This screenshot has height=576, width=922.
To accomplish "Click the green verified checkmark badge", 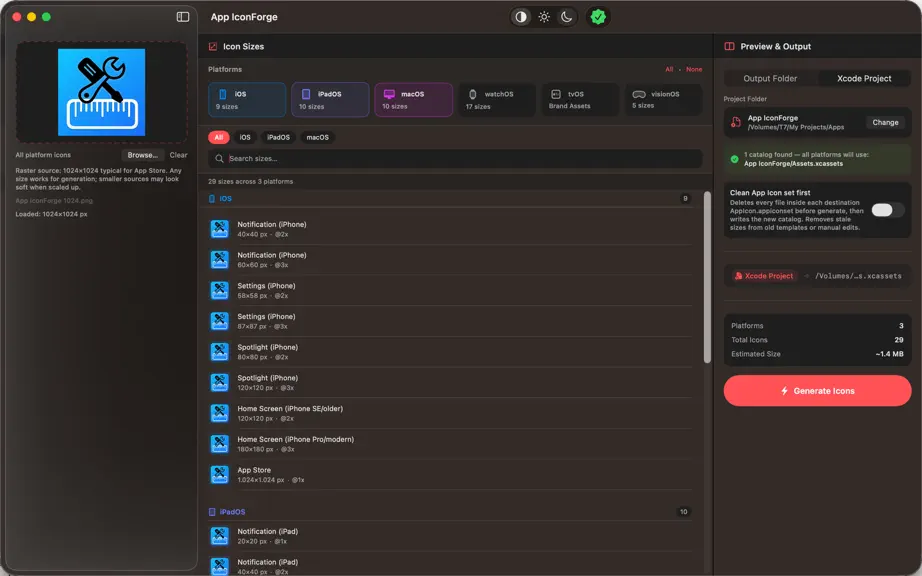I will coord(598,17).
